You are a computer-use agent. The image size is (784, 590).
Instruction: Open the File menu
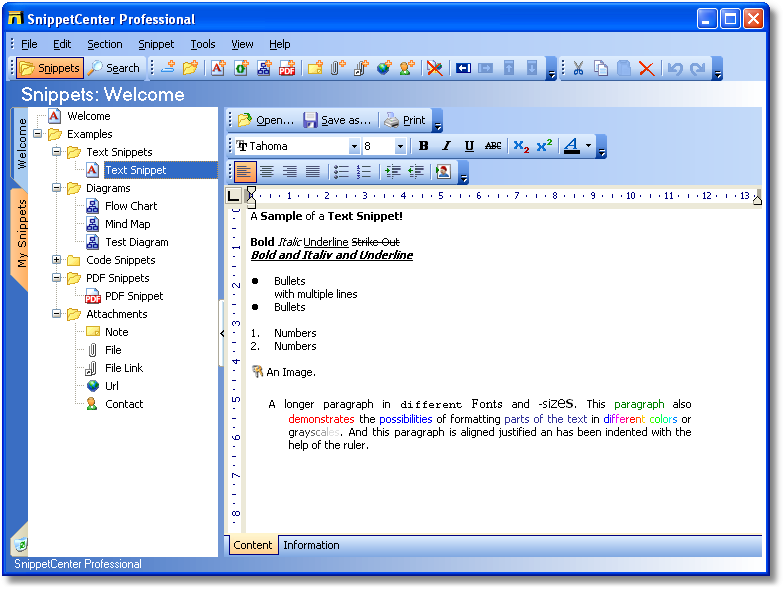[29, 44]
